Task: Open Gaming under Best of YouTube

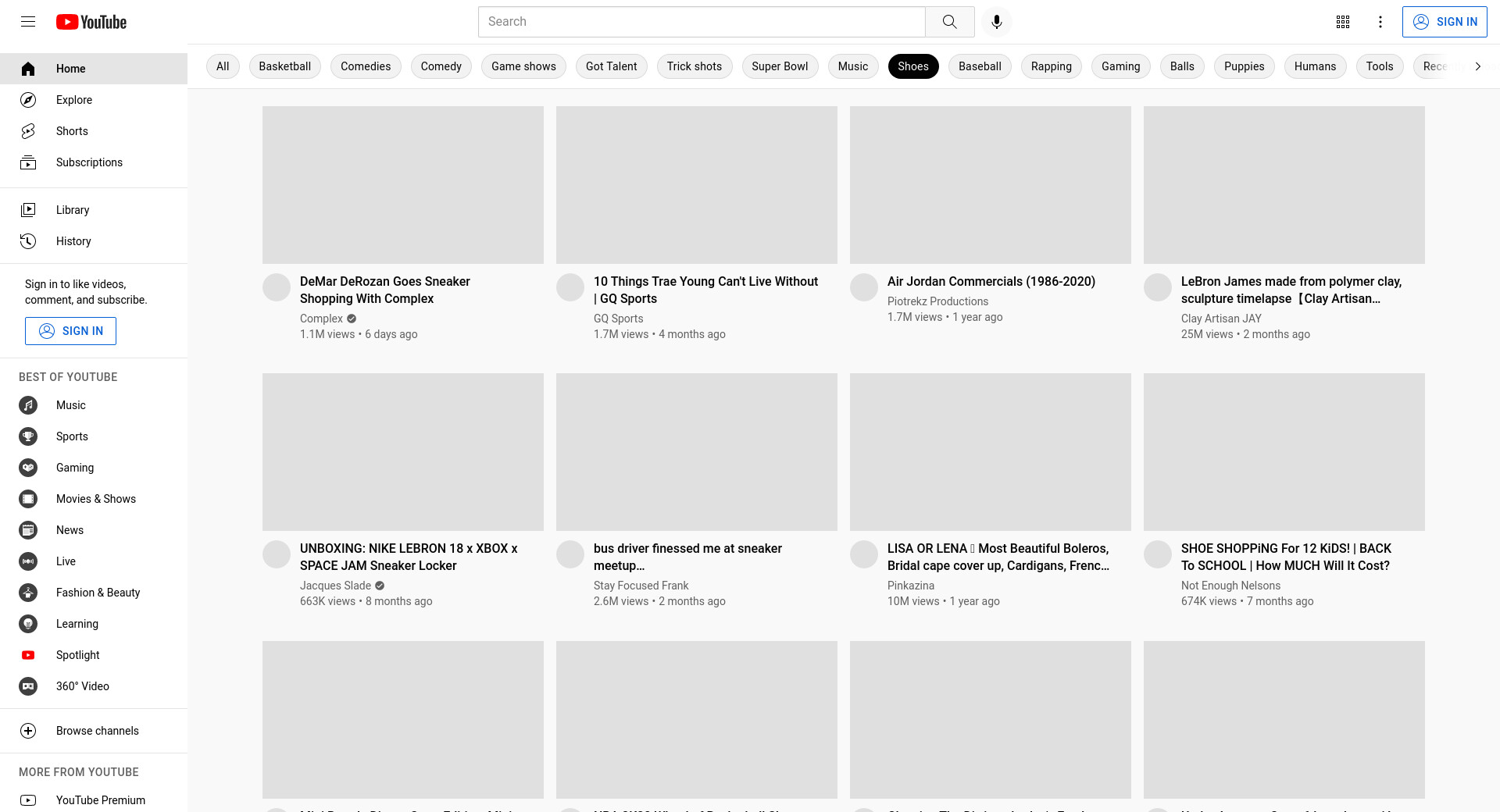Action: (94, 468)
